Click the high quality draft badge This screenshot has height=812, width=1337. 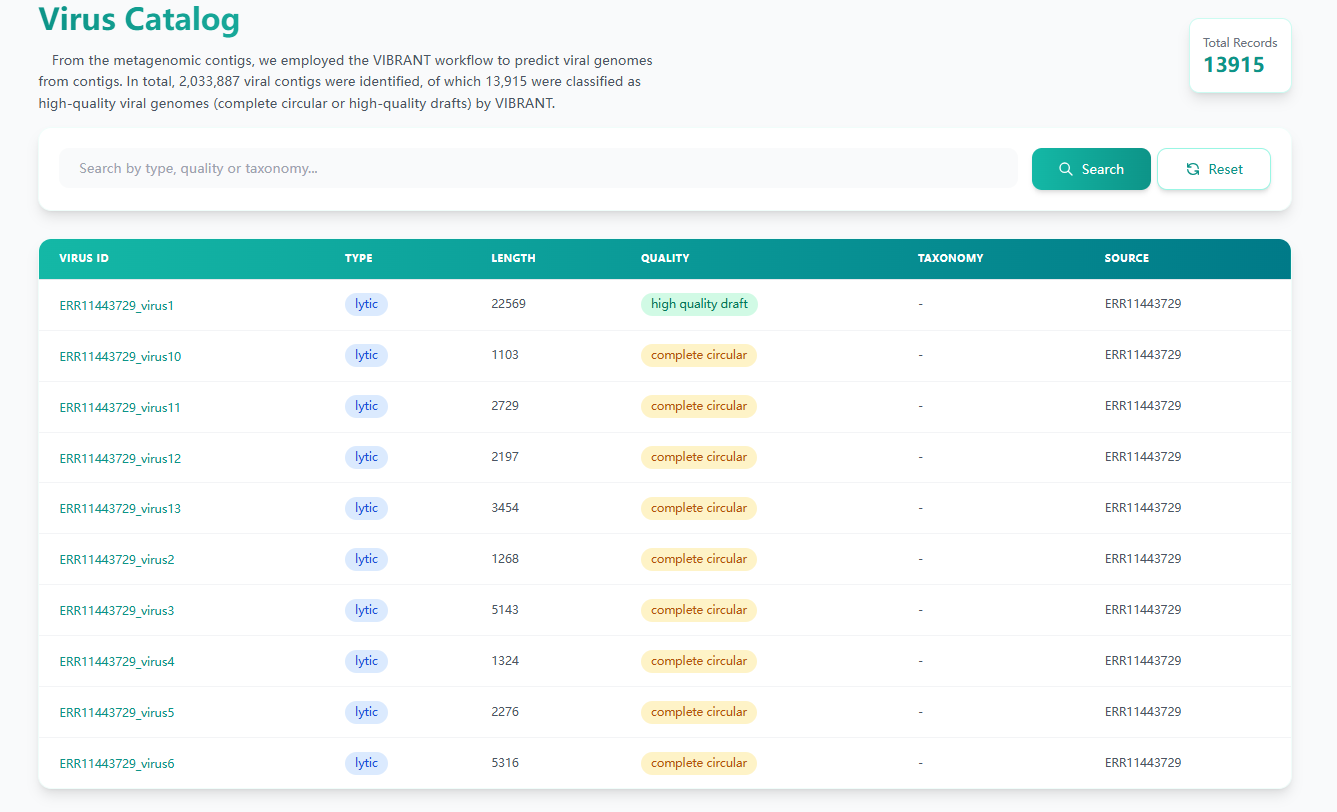coord(699,304)
